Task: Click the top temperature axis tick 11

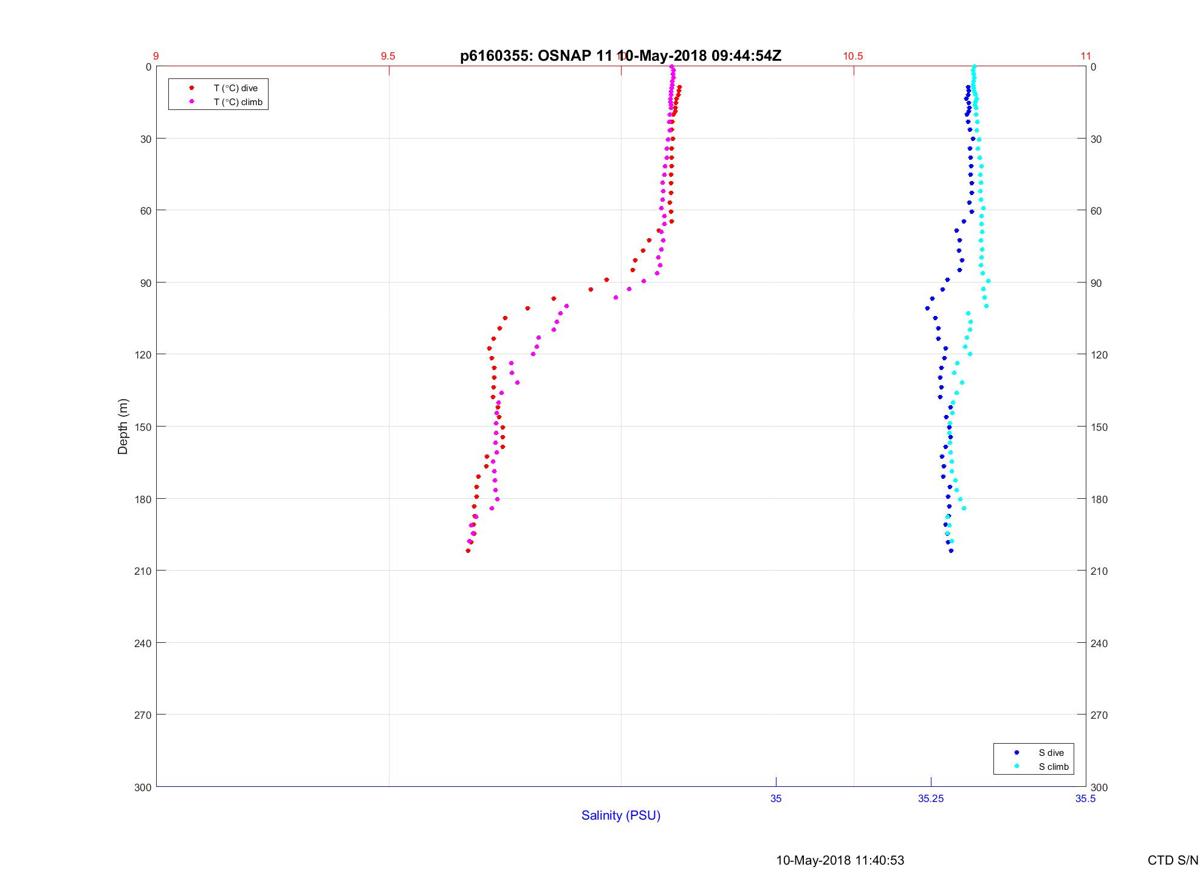Action: point(1085,56)
